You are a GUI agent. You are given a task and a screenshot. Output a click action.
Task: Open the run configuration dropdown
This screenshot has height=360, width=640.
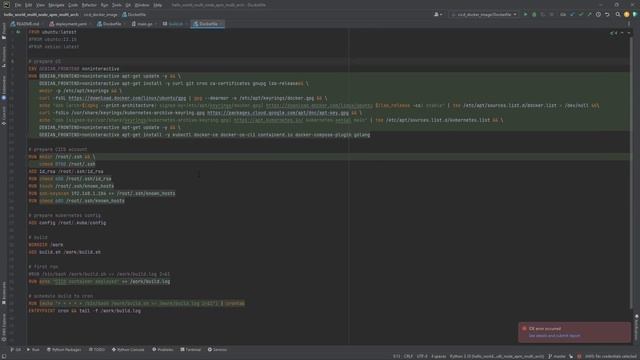[484, 14]
